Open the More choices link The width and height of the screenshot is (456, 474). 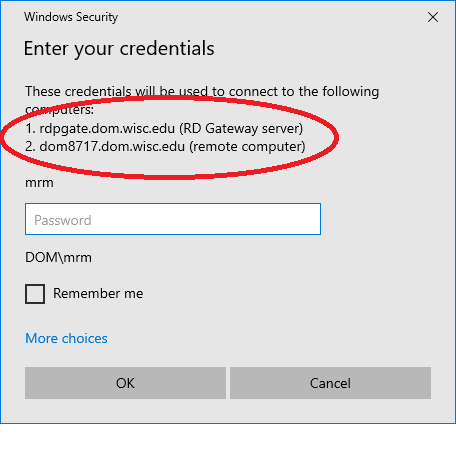(66, 338)
